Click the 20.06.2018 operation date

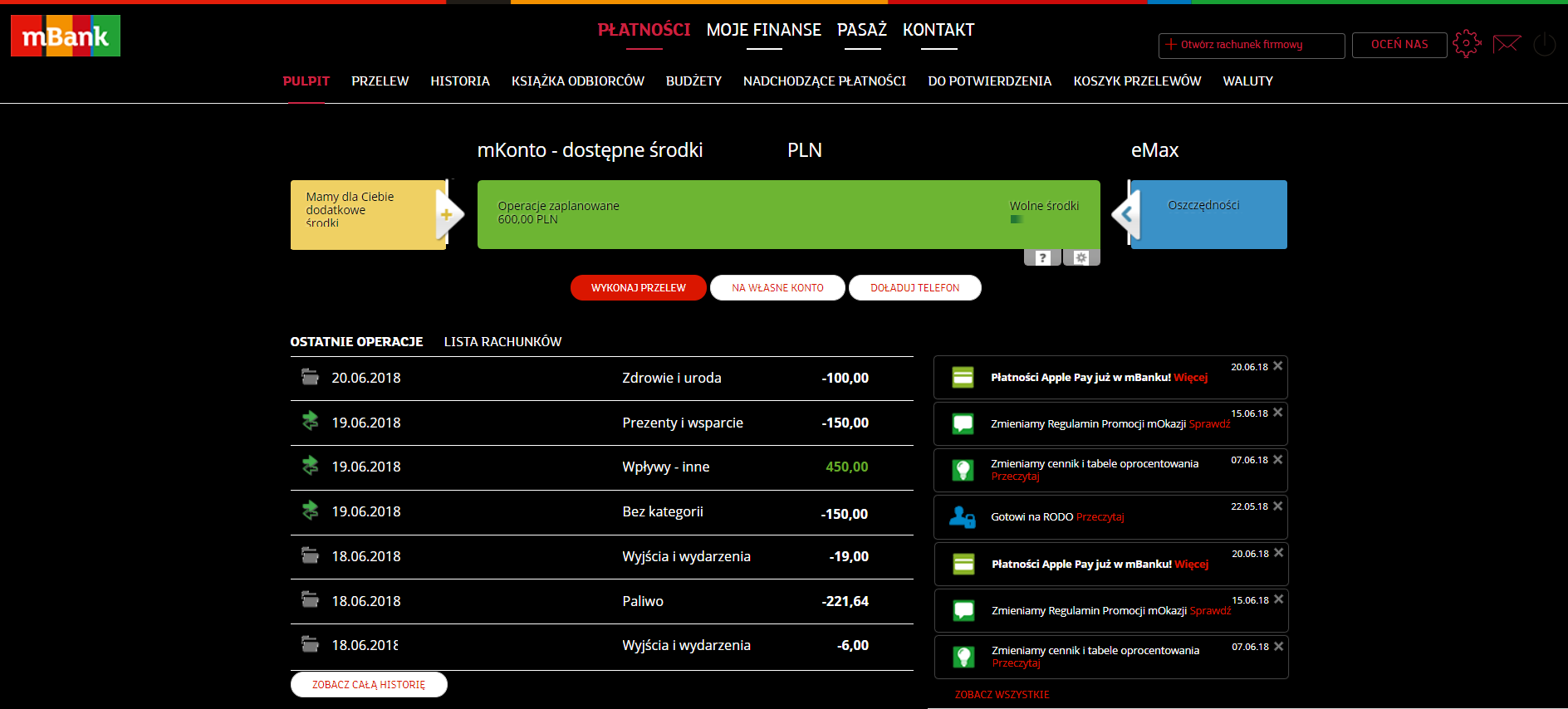point(366,378)
